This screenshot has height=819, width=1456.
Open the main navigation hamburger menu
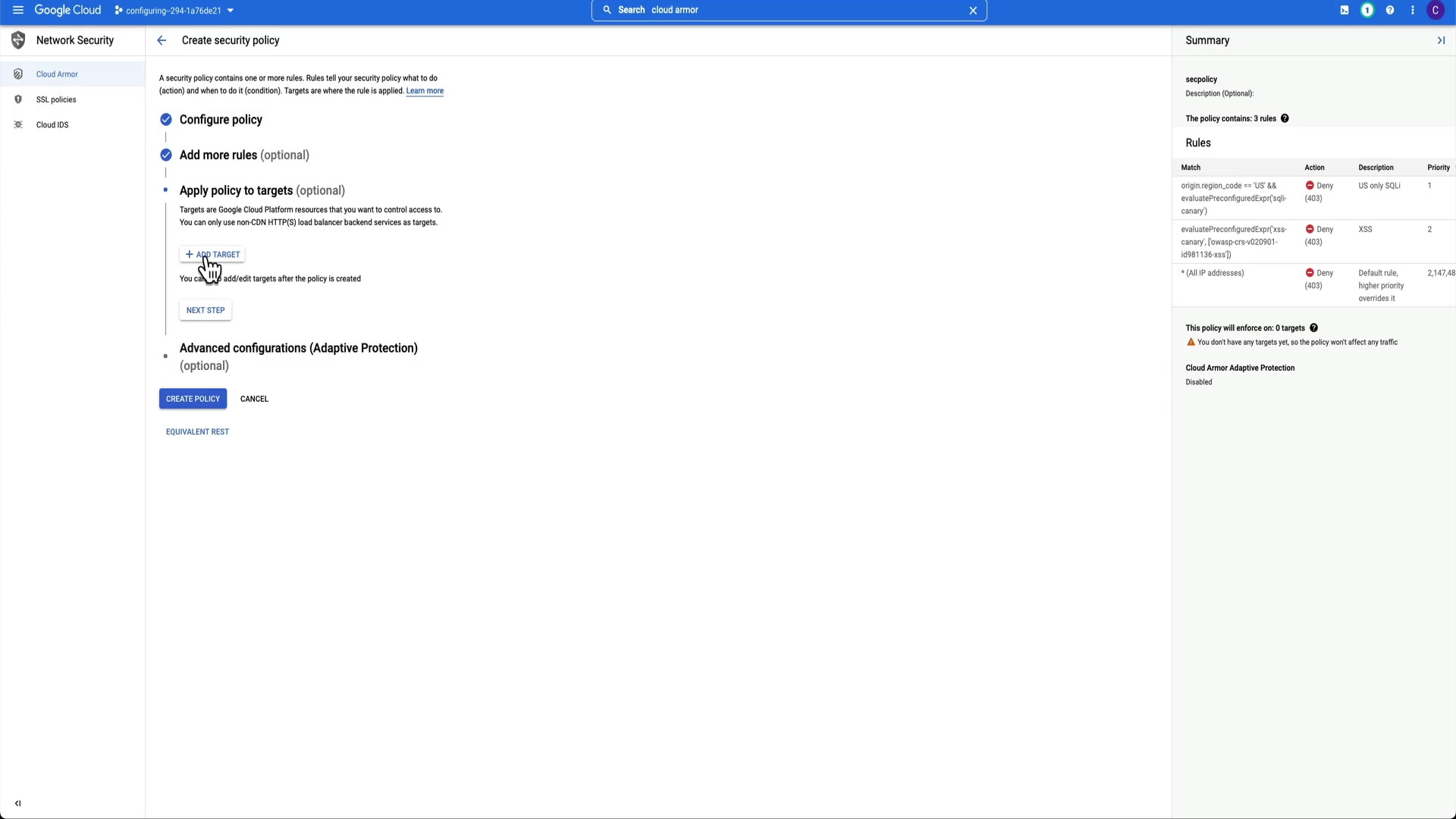18,10
